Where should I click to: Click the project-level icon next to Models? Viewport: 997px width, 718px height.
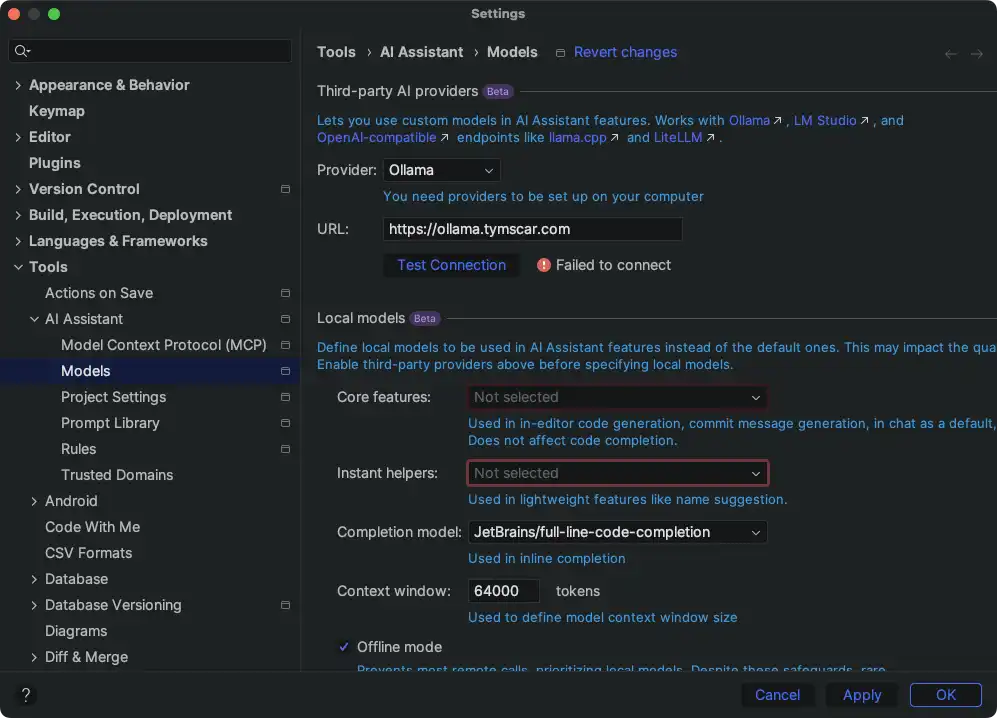click(x=285, y=371)
